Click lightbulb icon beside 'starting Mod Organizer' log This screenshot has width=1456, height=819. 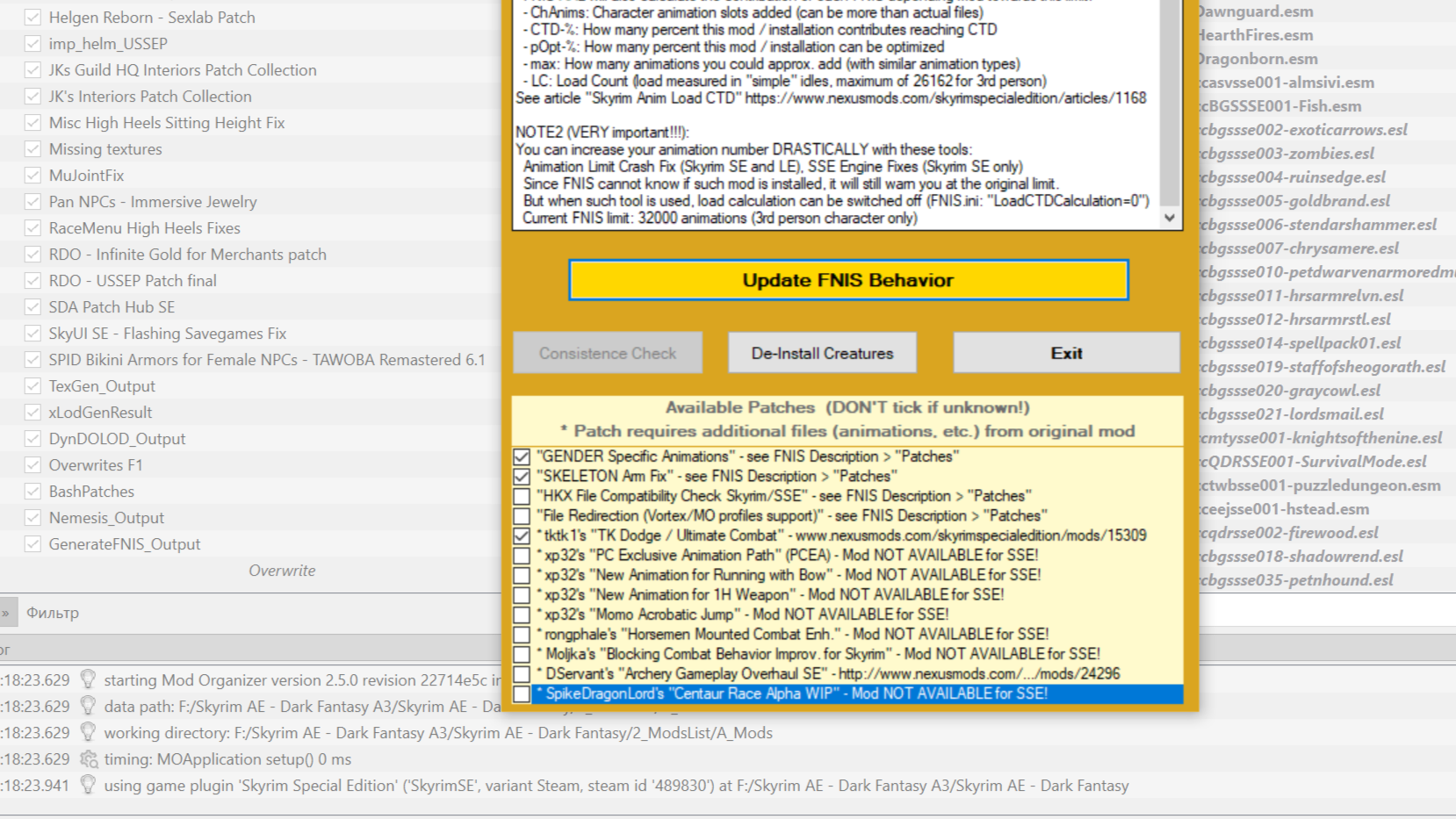pyautogui.click(x=88, y=680)
